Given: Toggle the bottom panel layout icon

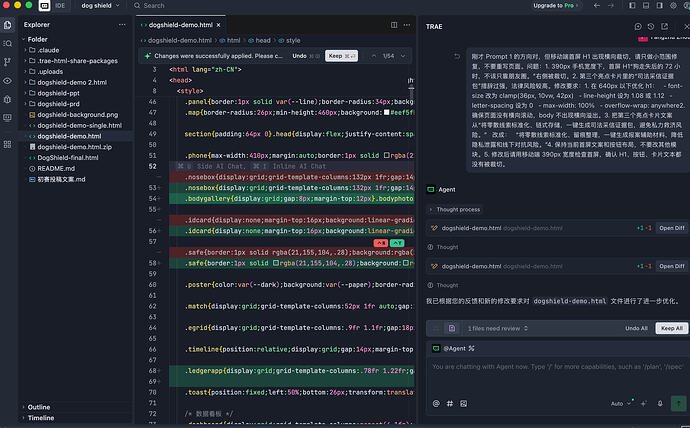Looking at the screenshot, I should pyautogui.click(x=646, y=6).
